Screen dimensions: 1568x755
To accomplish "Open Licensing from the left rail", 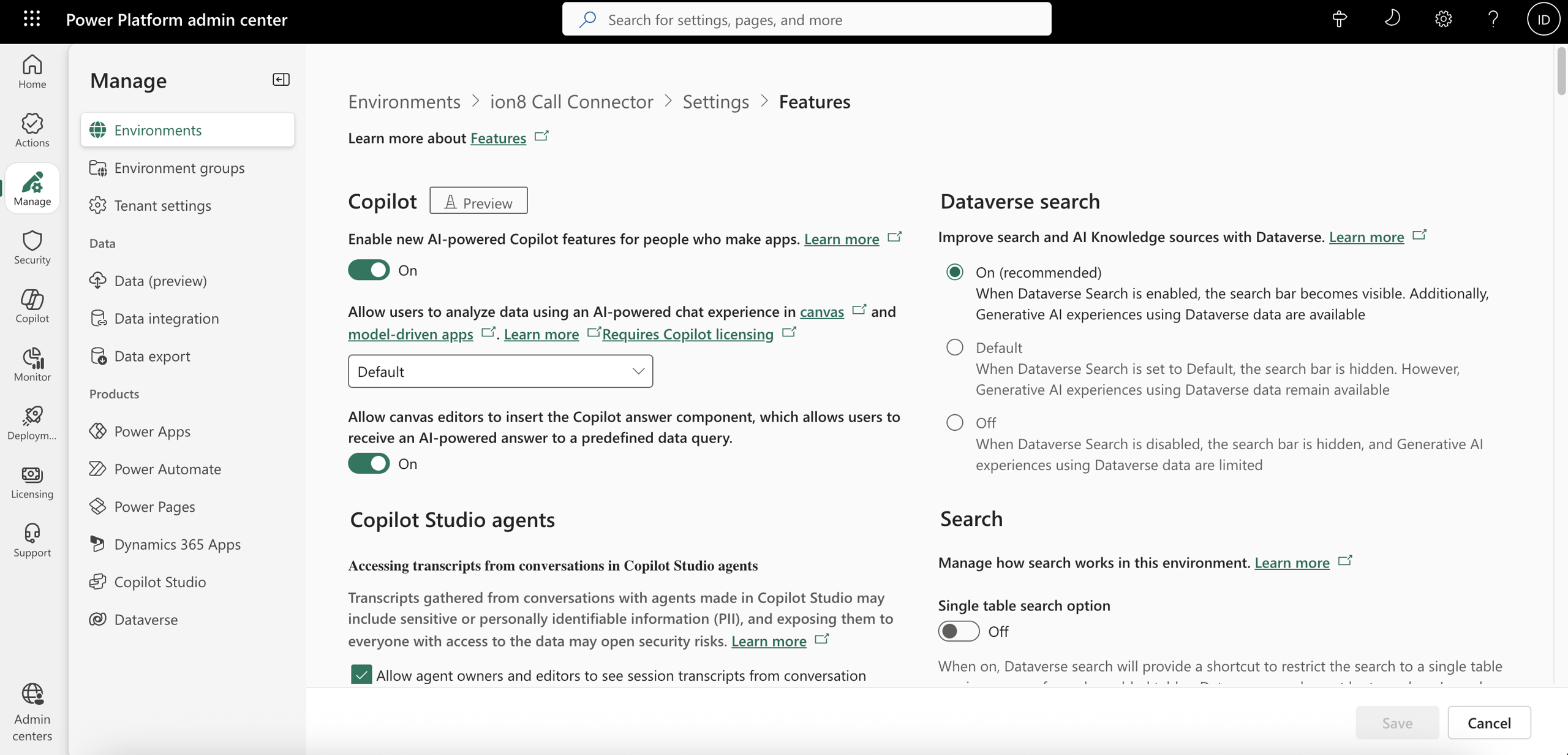I will 32,481.
